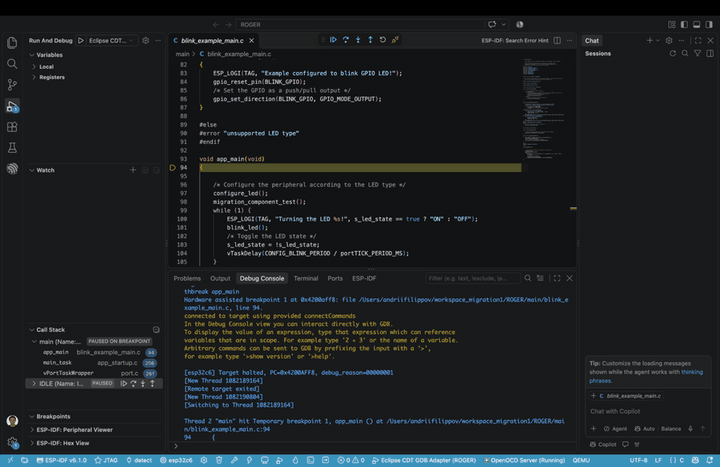Switch to the Problems tab
Viewport: 720px width, 467px height.
[187, 278]
